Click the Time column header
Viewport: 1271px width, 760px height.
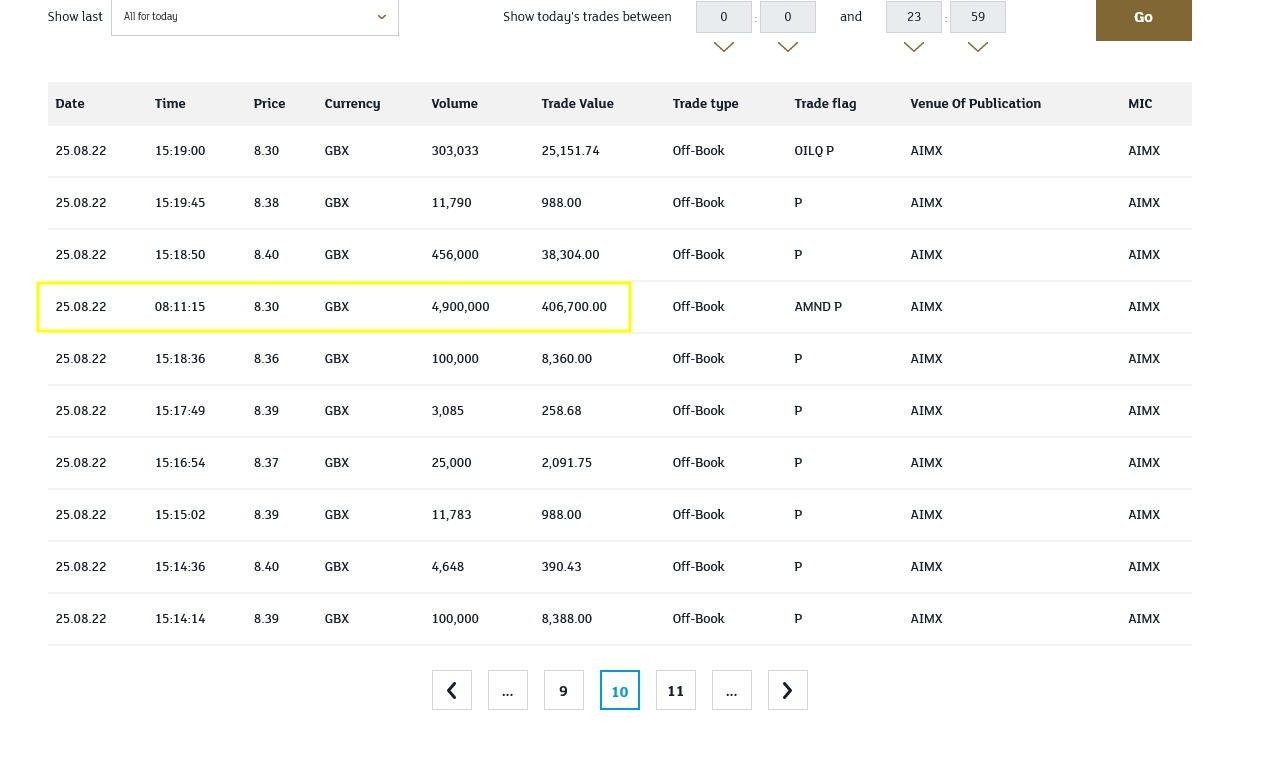click(x=170, y=103)
